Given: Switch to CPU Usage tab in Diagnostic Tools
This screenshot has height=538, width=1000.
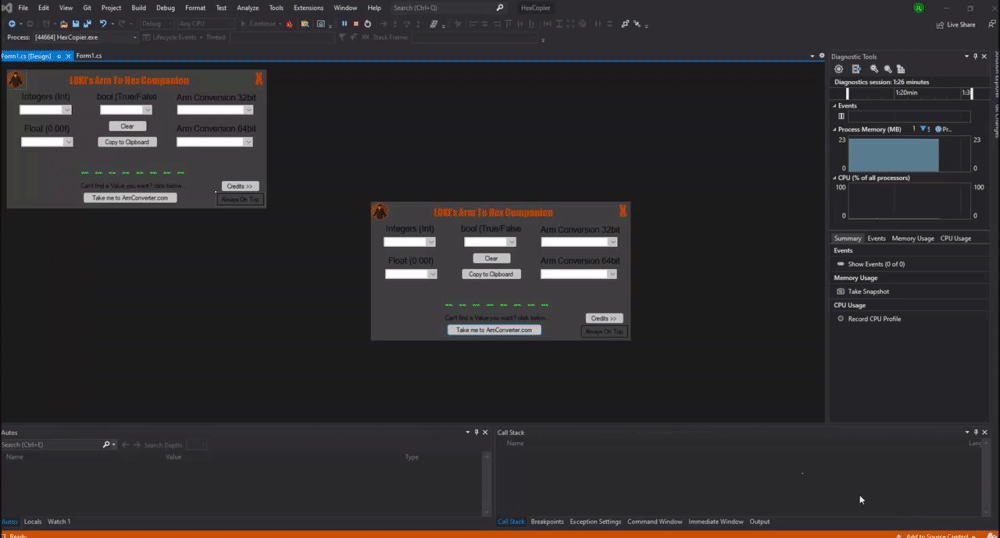Looking at the screenshot, I should point(955,238).
